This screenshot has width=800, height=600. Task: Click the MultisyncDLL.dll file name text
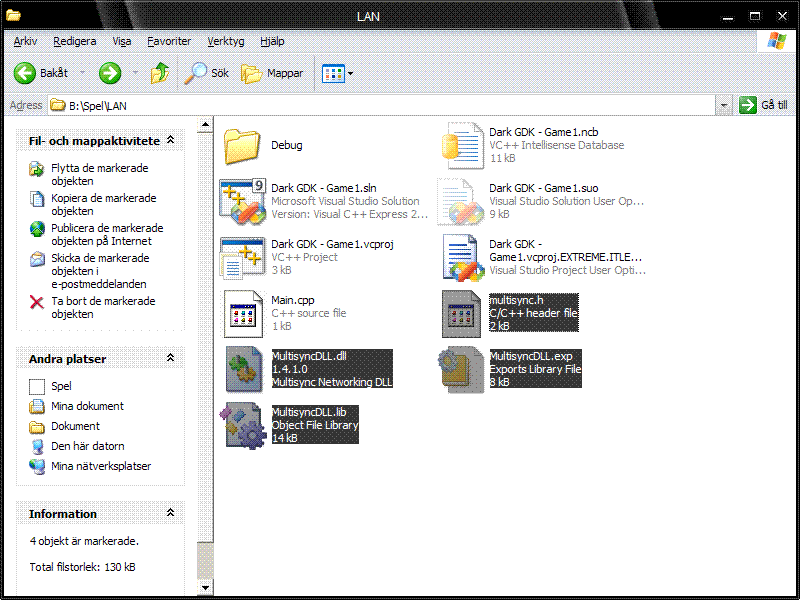[309, 356]
